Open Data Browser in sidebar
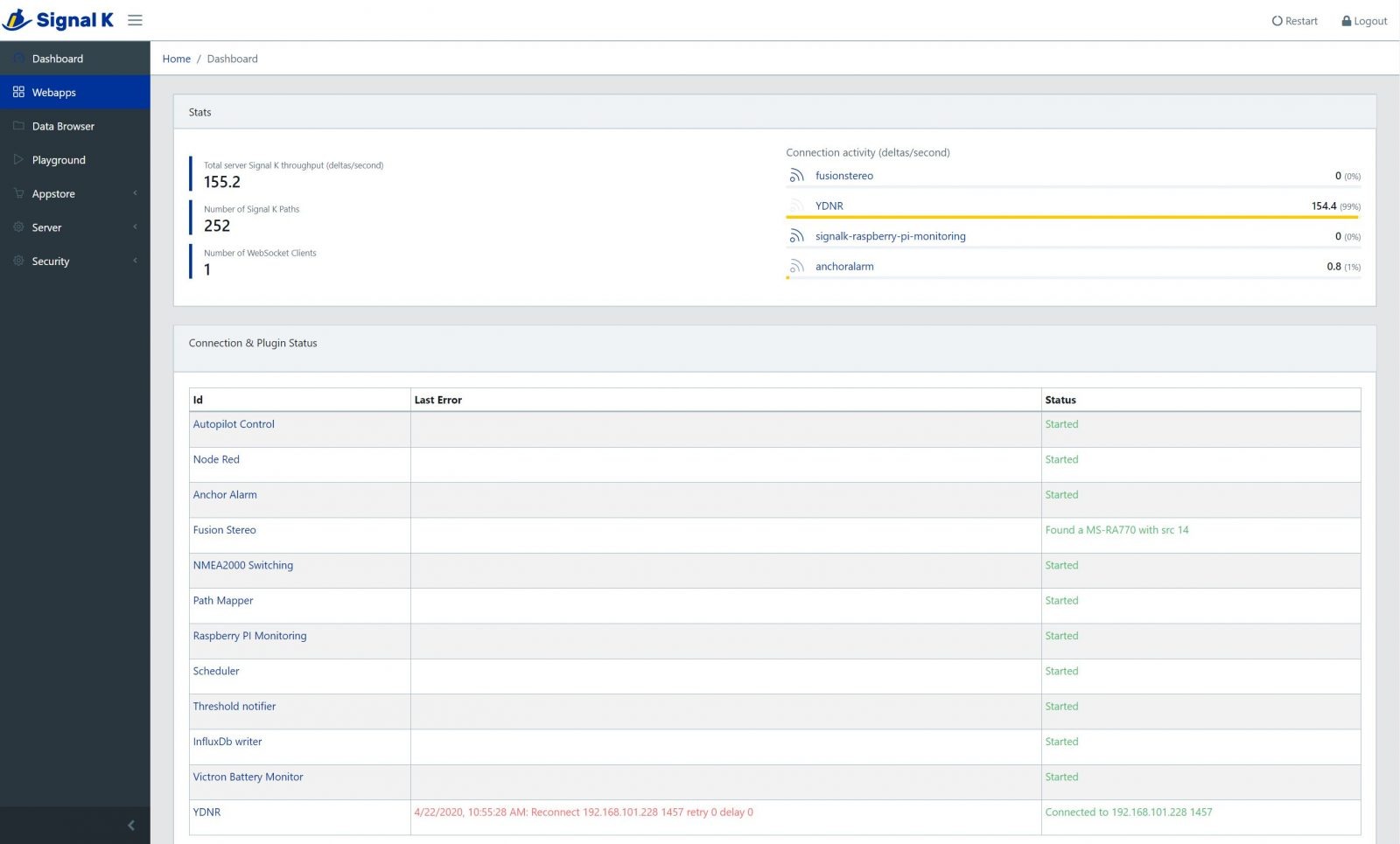Image resolution: width=1400 pixels, height=844 pixels. 75,126
